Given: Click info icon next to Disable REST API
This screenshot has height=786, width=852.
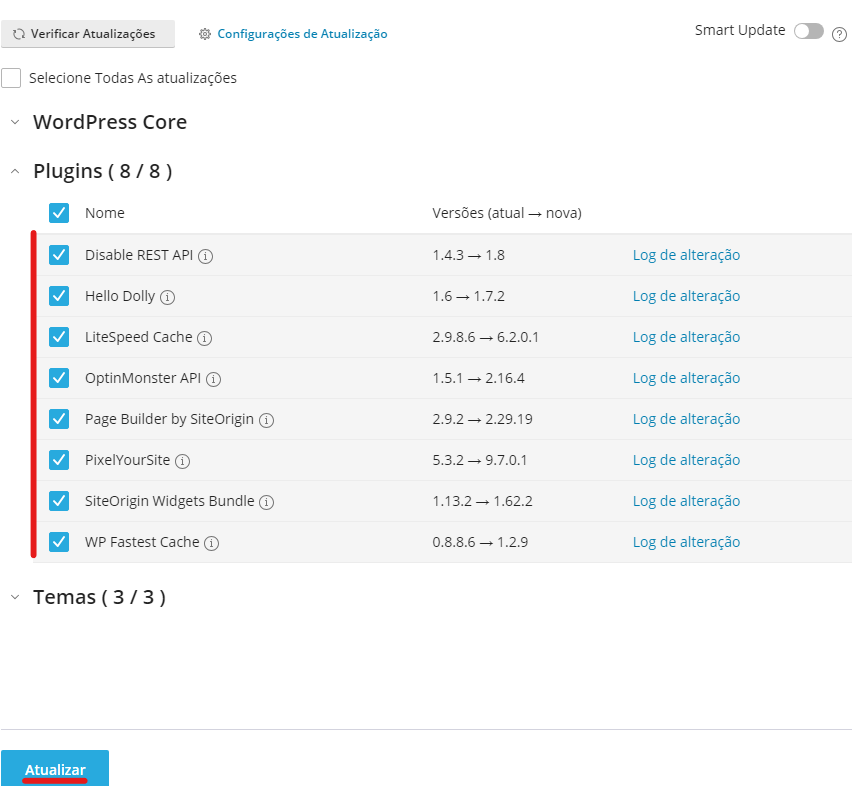Looking at the screenshot, I should coord(205,256).
